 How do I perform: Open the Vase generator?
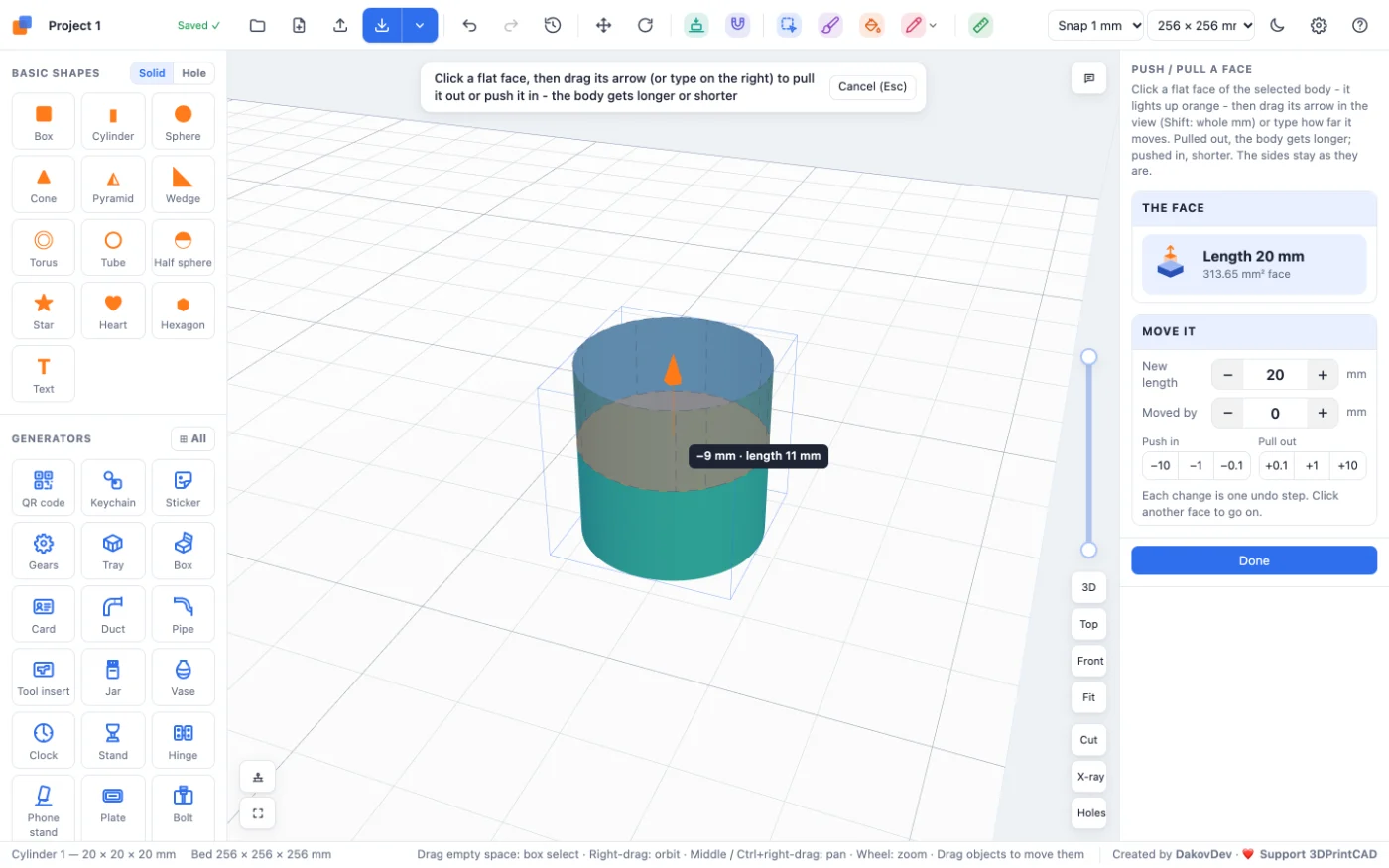183,677
